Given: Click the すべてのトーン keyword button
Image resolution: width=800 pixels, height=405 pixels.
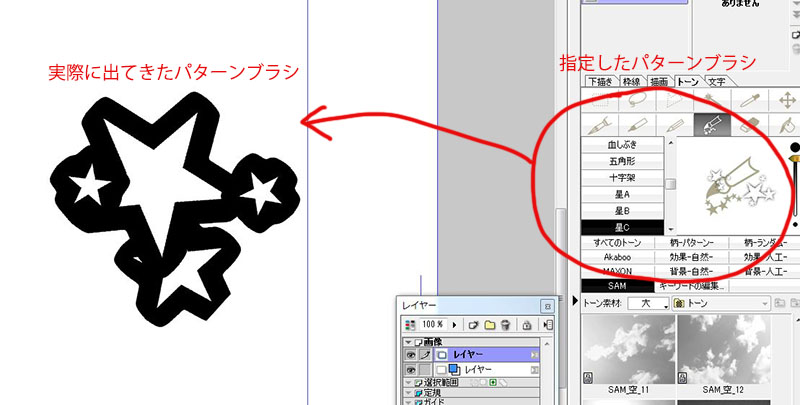Looking at the screenshot, I should click(617, 243).
